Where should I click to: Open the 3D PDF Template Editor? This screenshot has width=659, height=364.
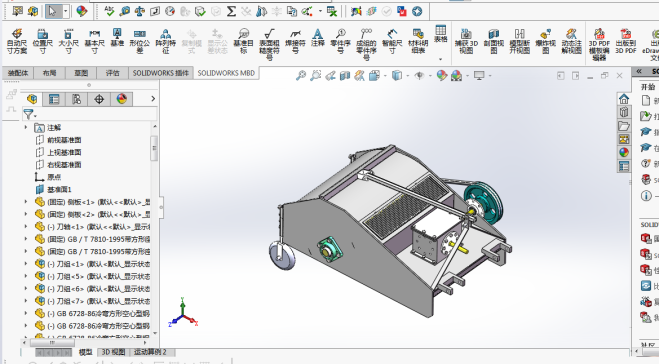pyautogui.click(x=599, y=44)
